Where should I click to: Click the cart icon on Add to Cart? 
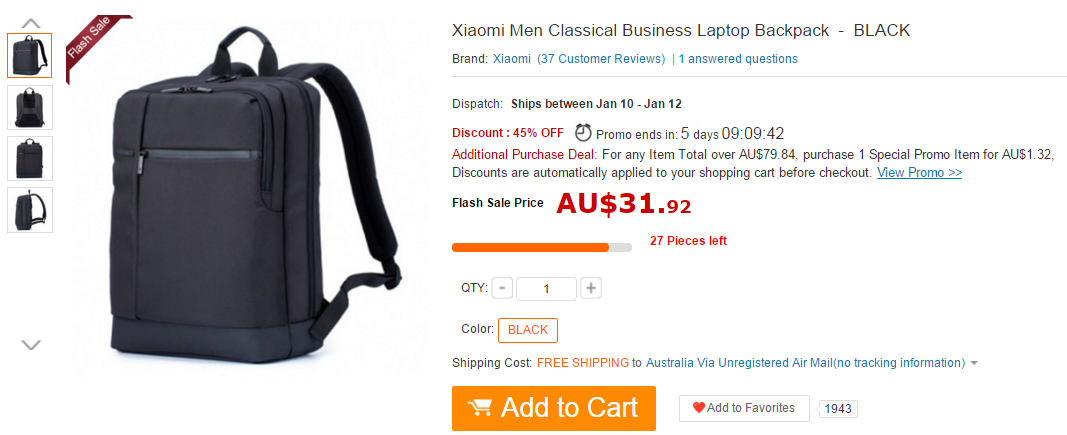click(480, 408)
